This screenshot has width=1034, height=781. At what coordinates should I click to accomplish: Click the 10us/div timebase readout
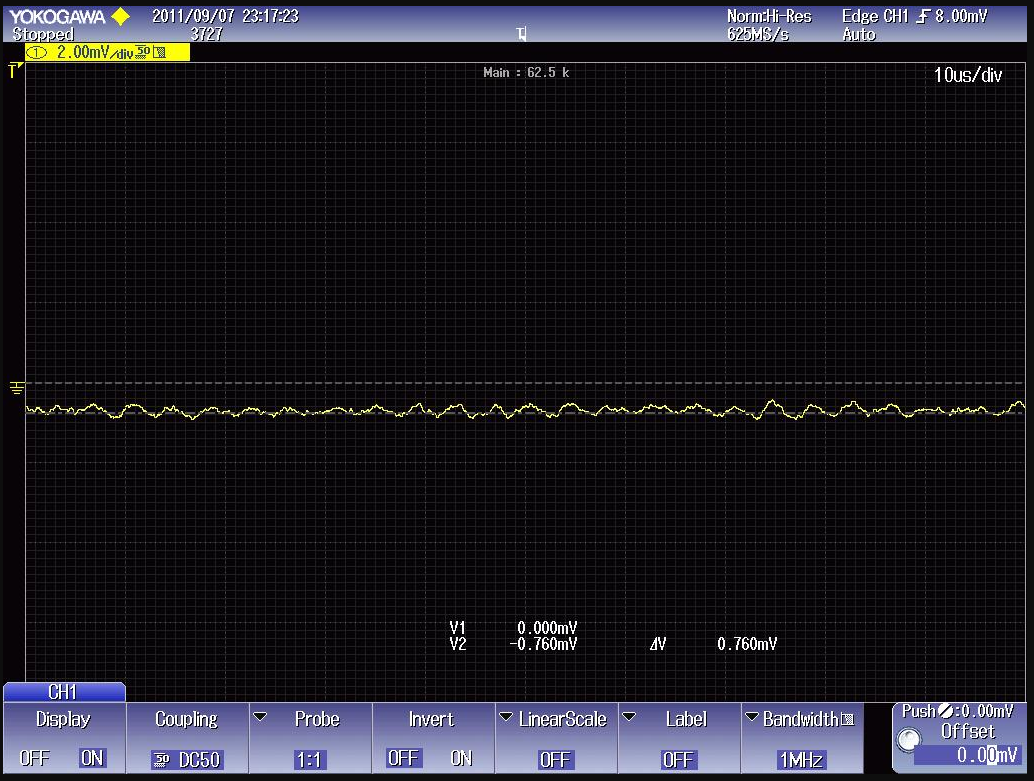pyautogui.click(x=967, y=75)
